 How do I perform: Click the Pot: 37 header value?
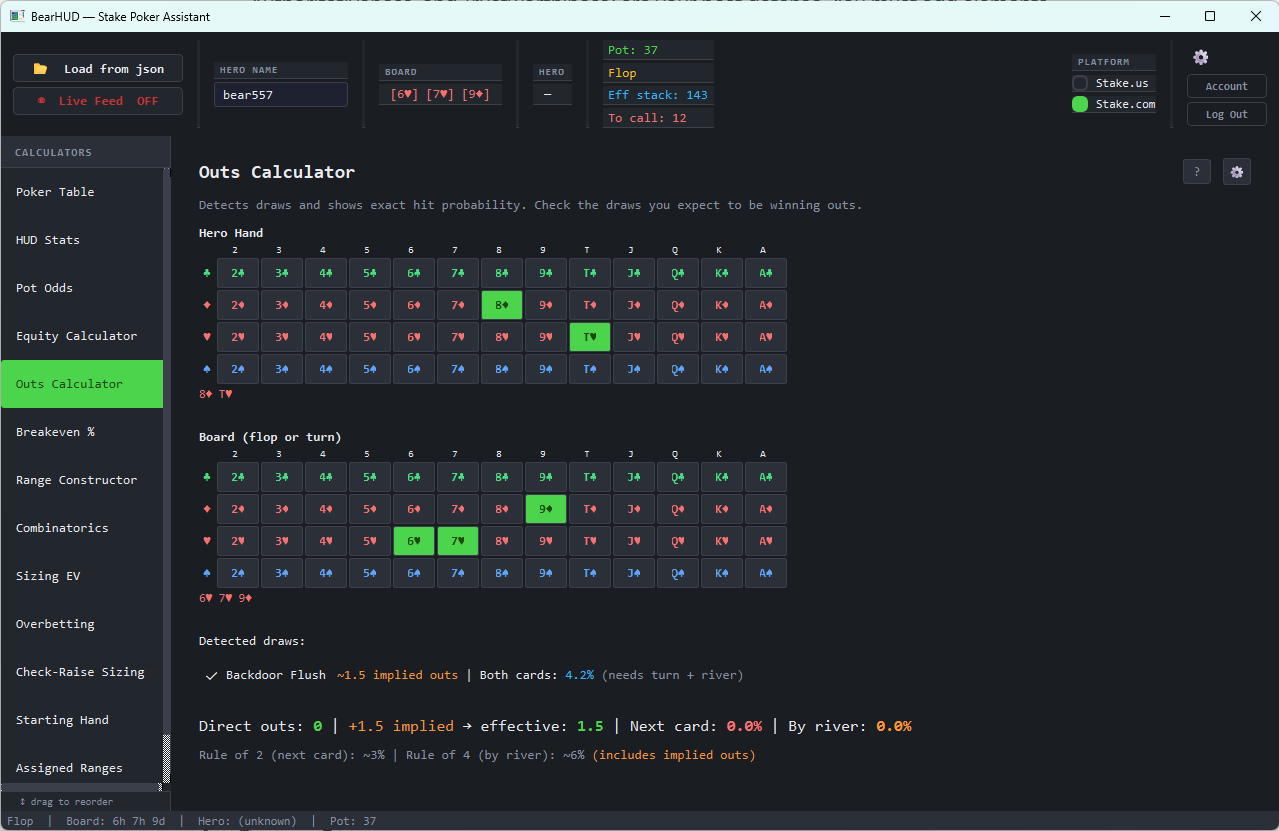(658, 50)
